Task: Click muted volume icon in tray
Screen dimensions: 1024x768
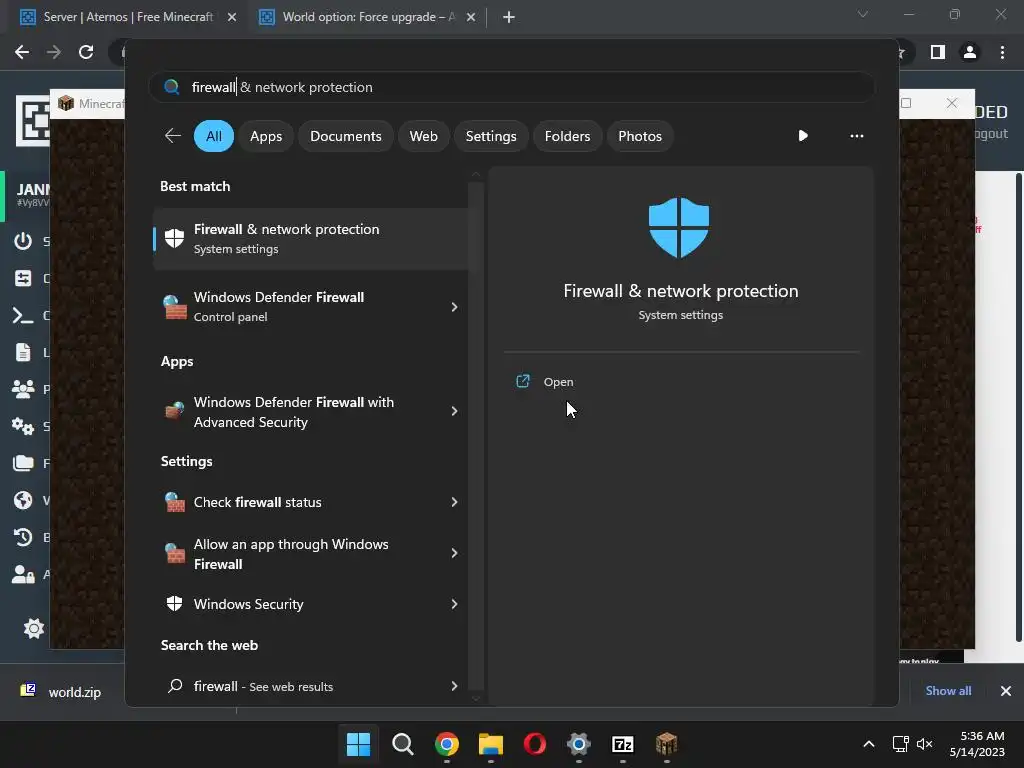Action: click(x=924, y=744)
